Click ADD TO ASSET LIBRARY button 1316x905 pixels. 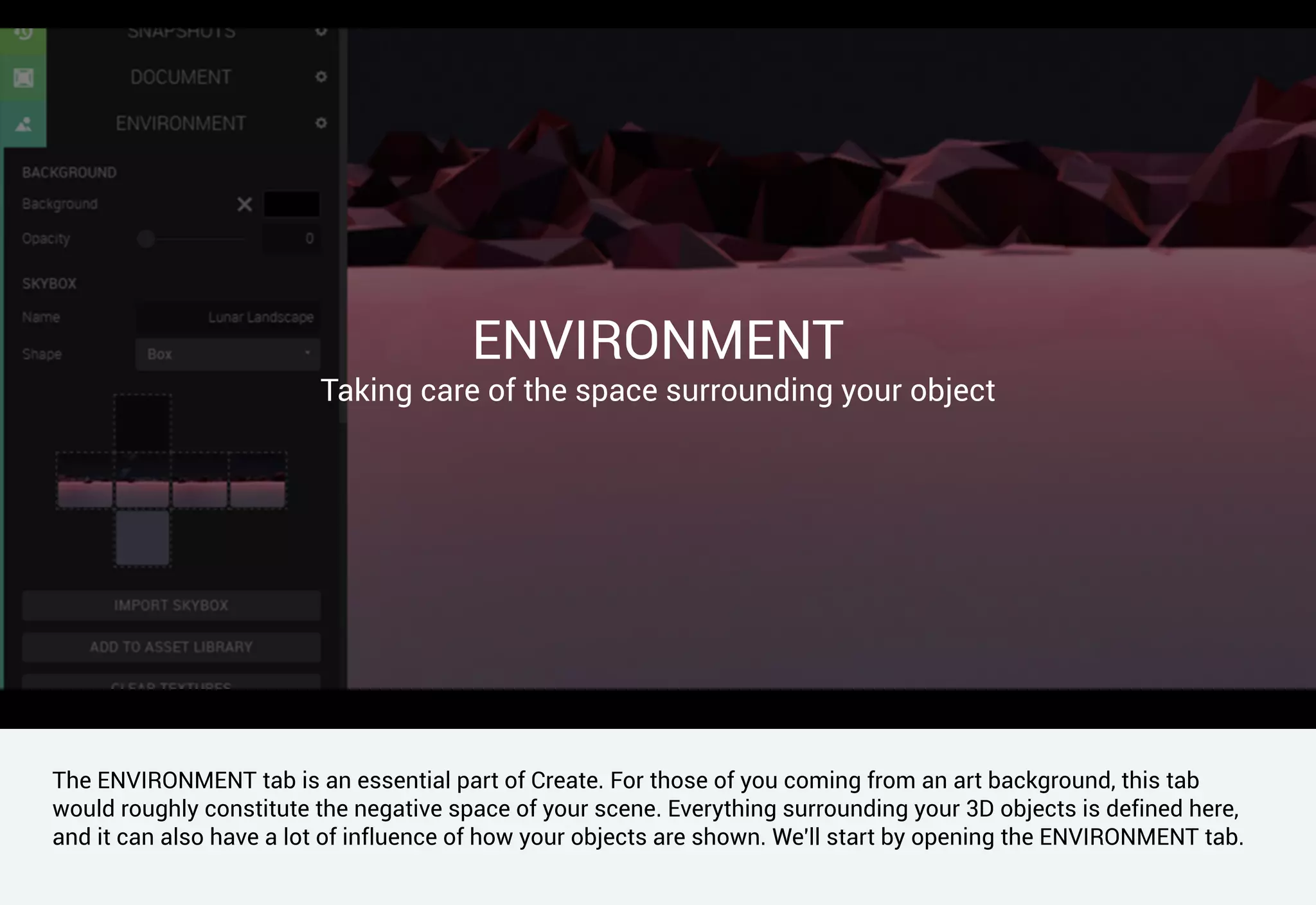click(171, 647)
